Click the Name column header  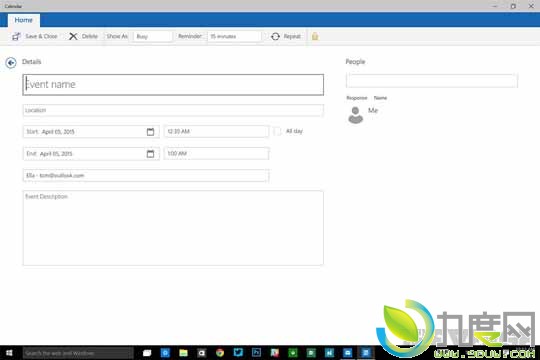click(381, 98)
